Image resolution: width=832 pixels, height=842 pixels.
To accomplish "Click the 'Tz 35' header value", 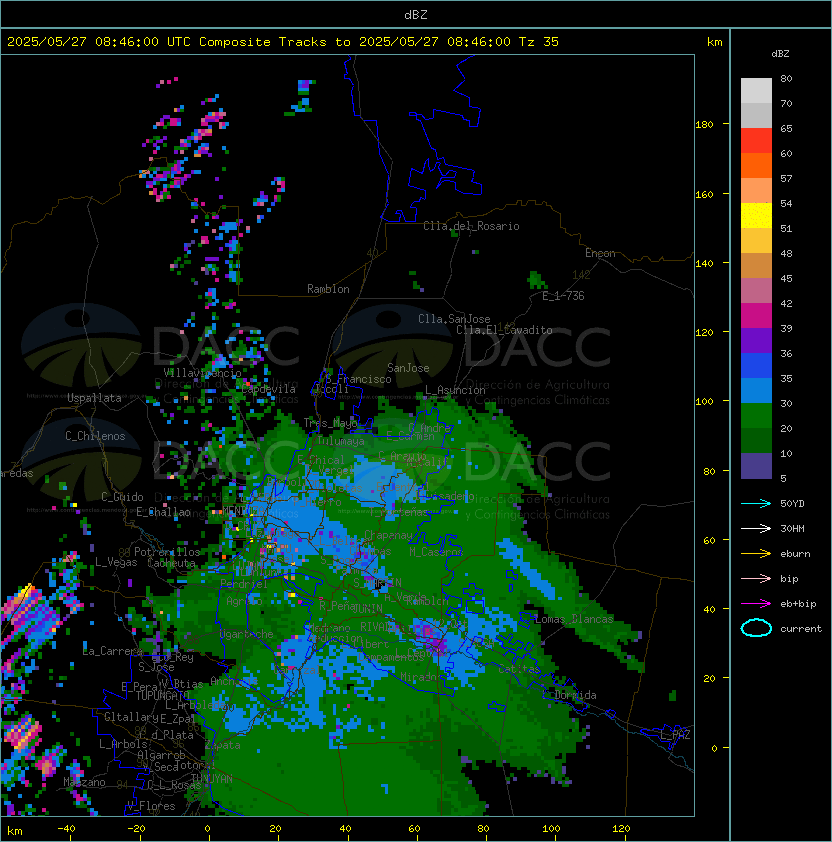I will click(x=539, y=41).
